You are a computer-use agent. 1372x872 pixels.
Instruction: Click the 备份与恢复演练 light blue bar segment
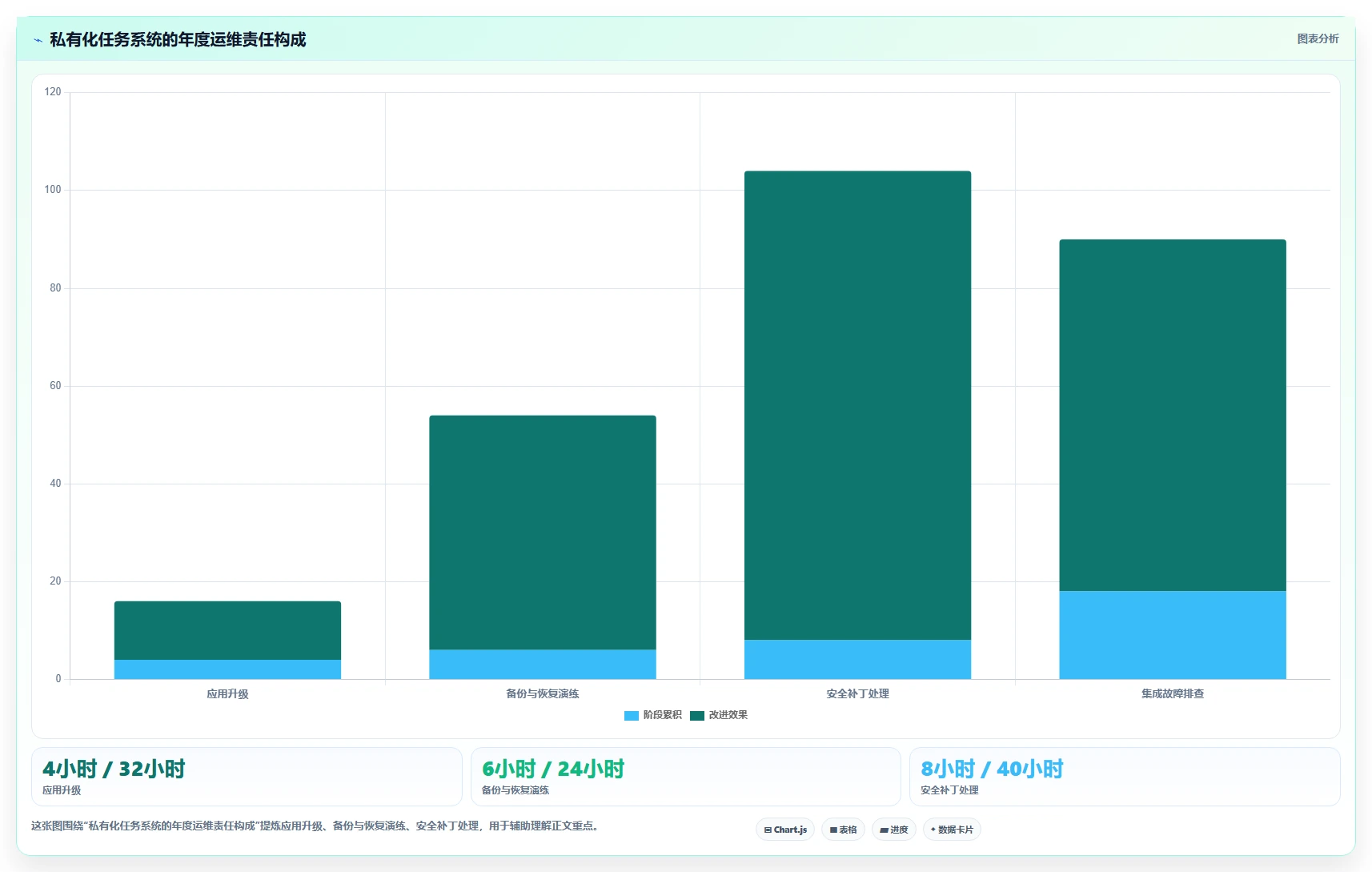[x=543, y=665]
